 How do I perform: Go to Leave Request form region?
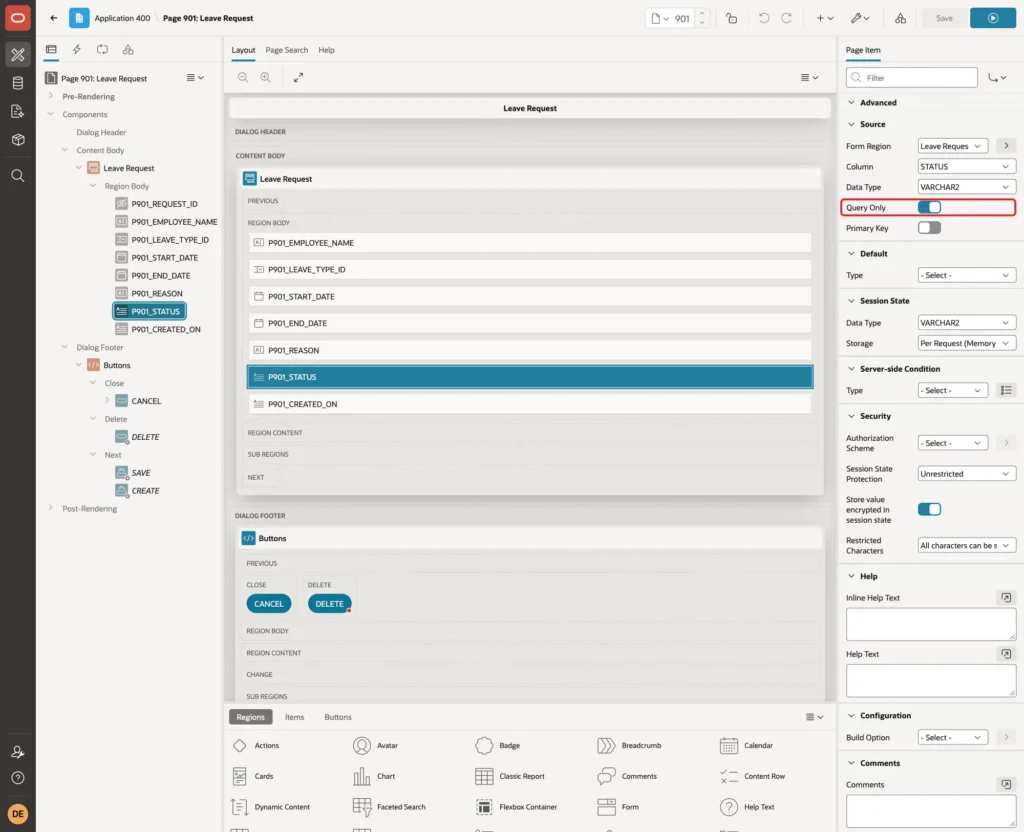point(1006,146)
